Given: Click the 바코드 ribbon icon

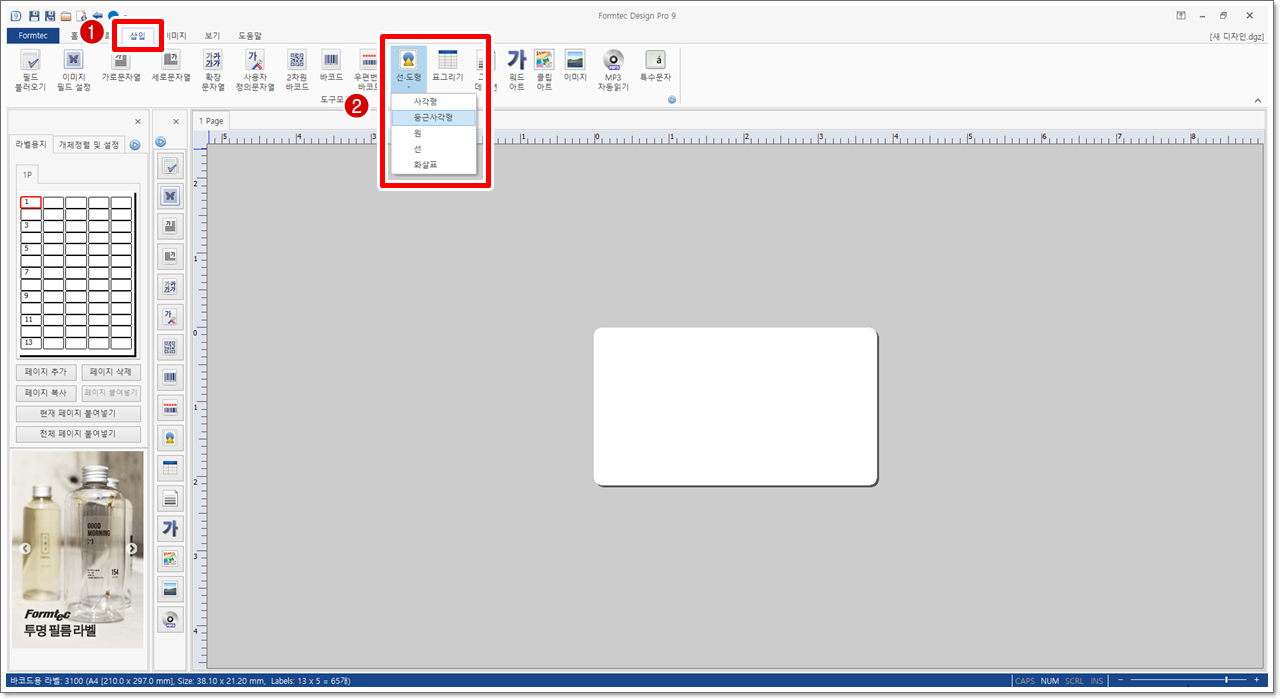Looking at the screenshot, I should [331, 67].
